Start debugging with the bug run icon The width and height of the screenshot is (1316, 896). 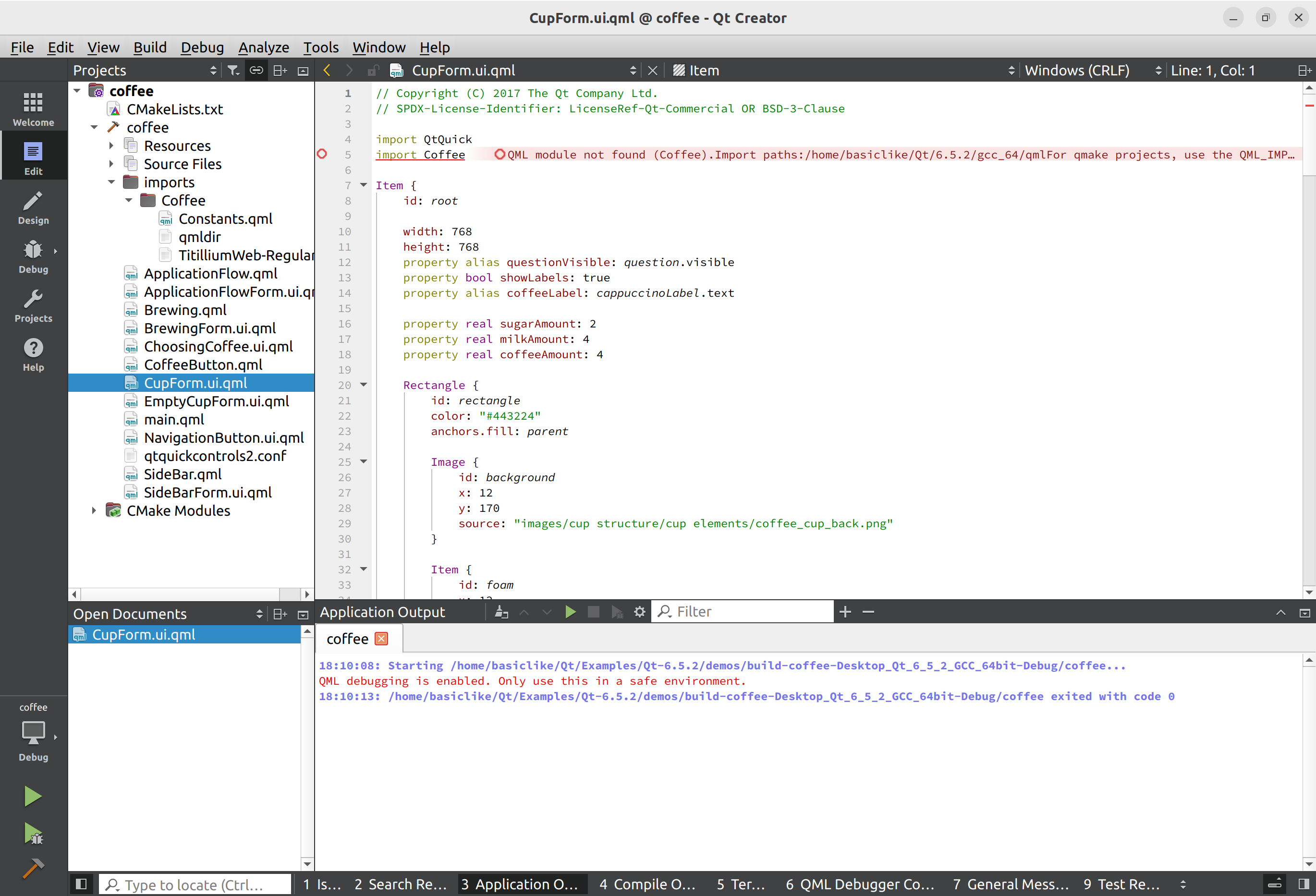[x=33, y=833]
